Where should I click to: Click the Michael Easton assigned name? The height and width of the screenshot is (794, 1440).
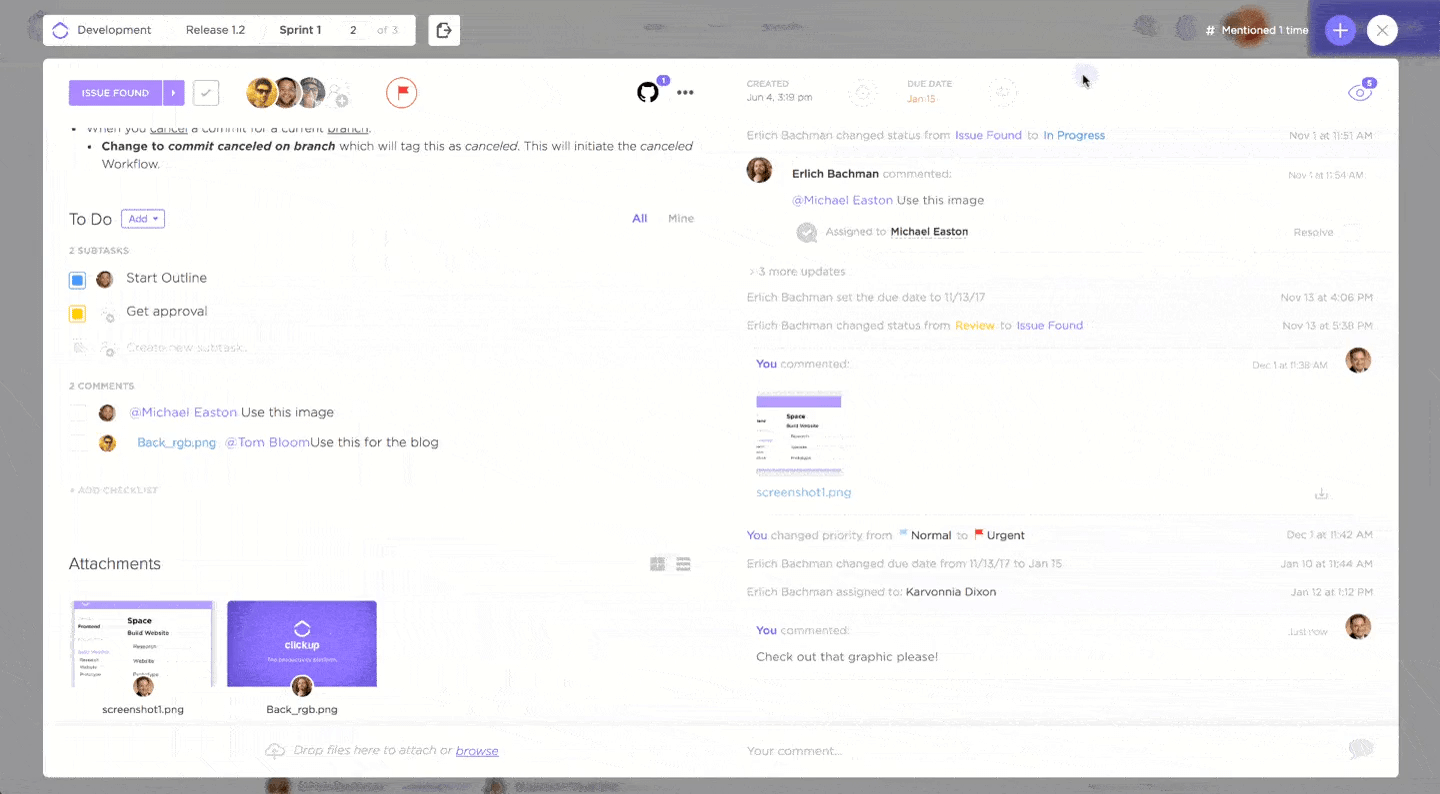[x=929, y=232]
